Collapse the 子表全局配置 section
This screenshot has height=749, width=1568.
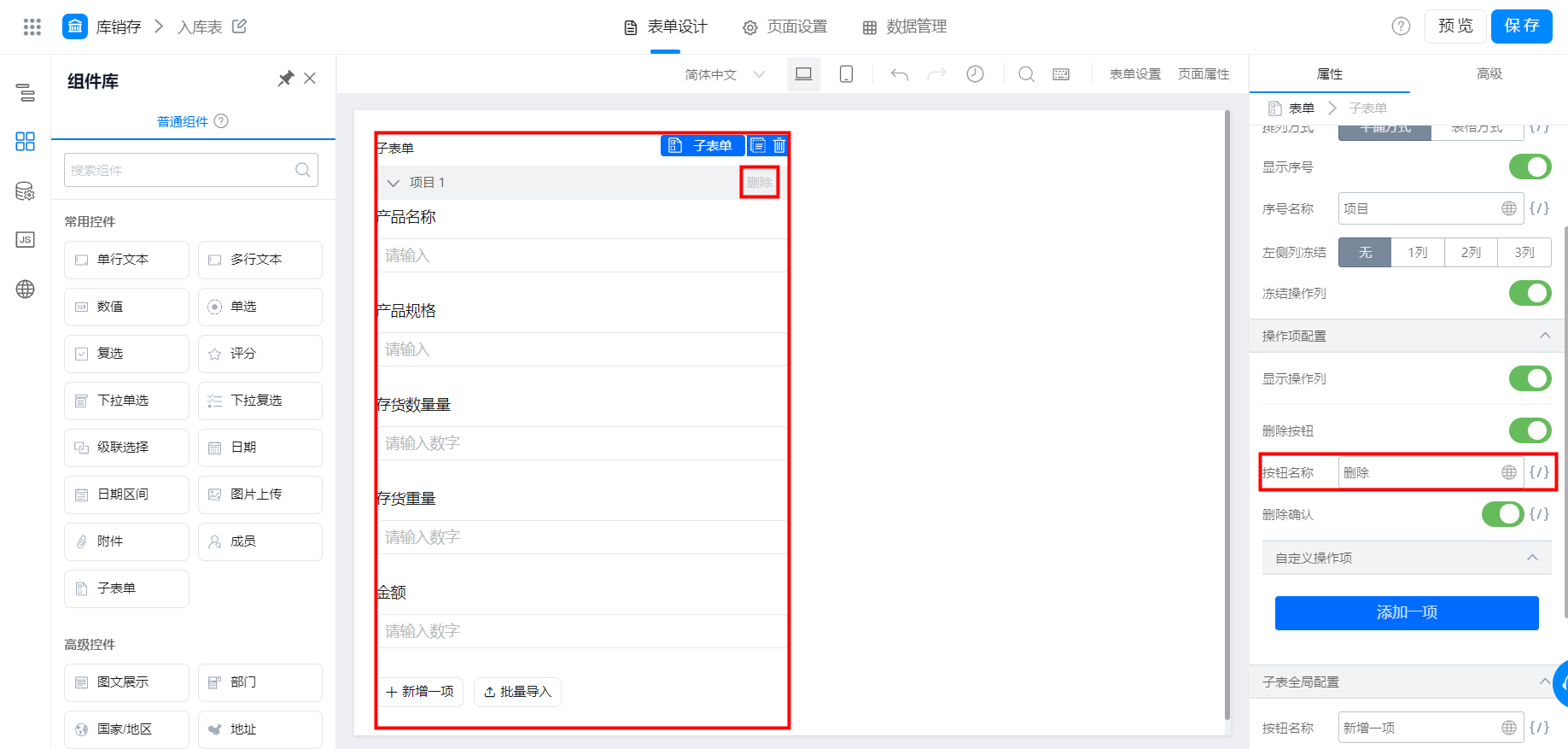click(x=1545, y=682)
